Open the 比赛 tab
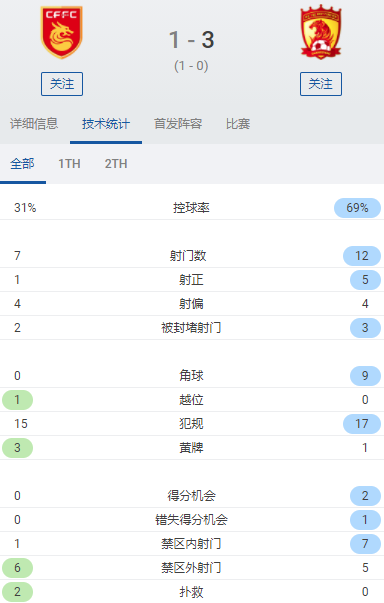The height and width of the screenshot is (603, 384). click(x=238, y=123)
